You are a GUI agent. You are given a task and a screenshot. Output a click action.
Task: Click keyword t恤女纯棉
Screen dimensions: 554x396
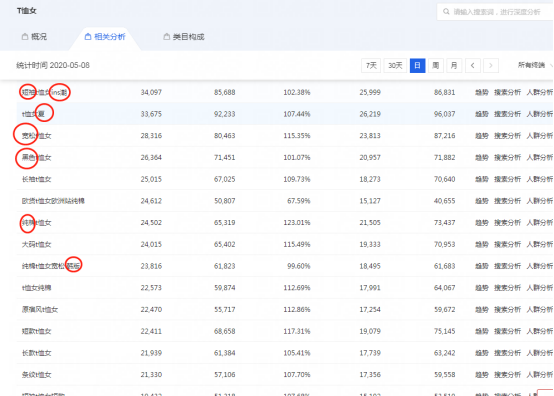click(x=36, y=288)
